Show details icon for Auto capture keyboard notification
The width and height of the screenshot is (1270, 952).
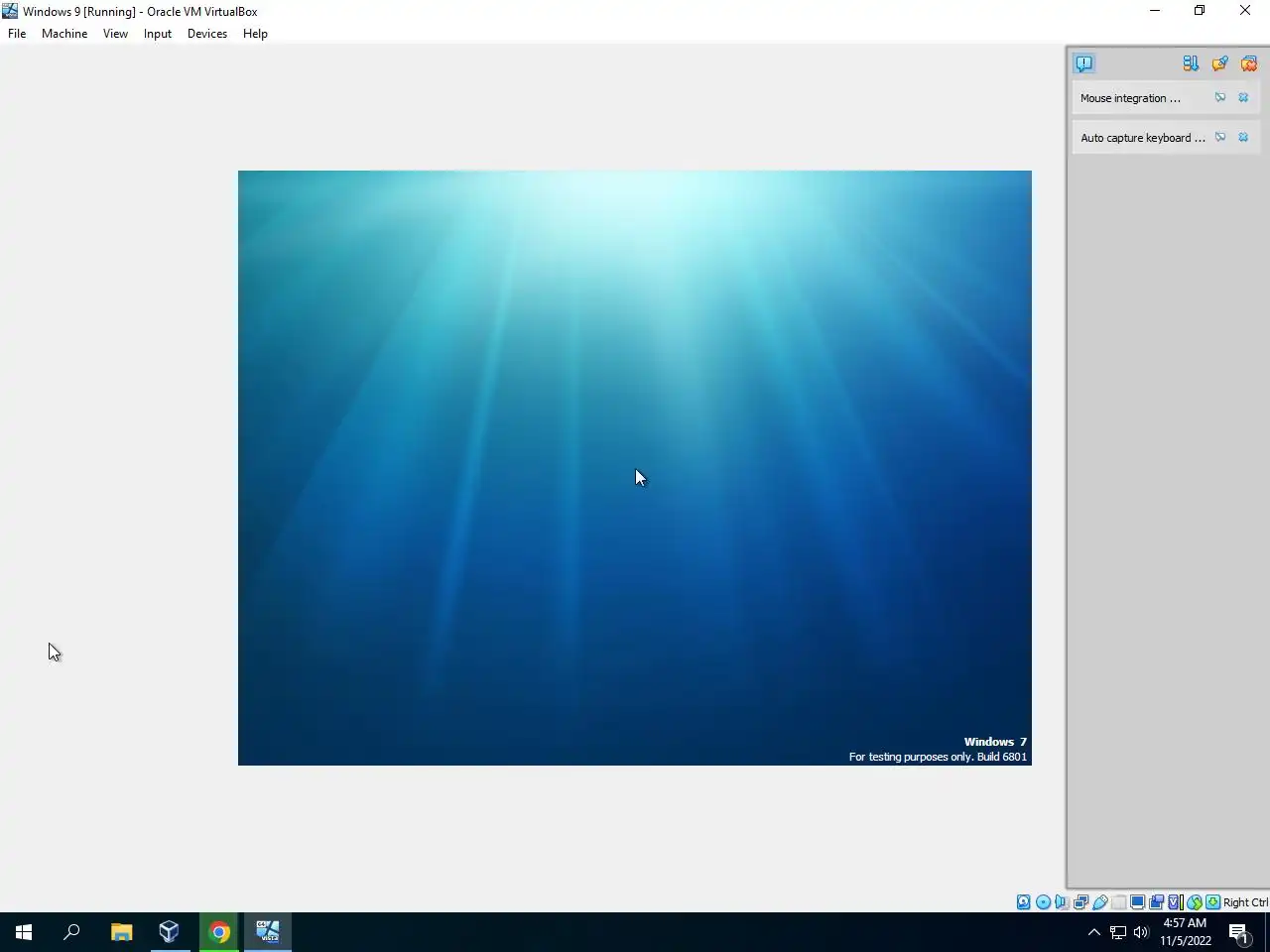click(1220, 137)
